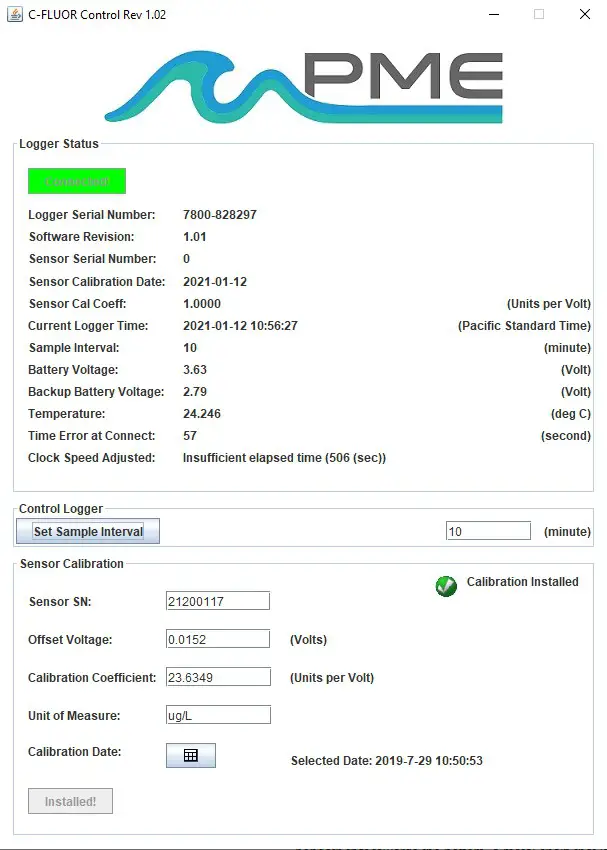Viewport: 607px width, 850px height.
Task: Click logger serial number 7800-828297
Action: [219, 215]
